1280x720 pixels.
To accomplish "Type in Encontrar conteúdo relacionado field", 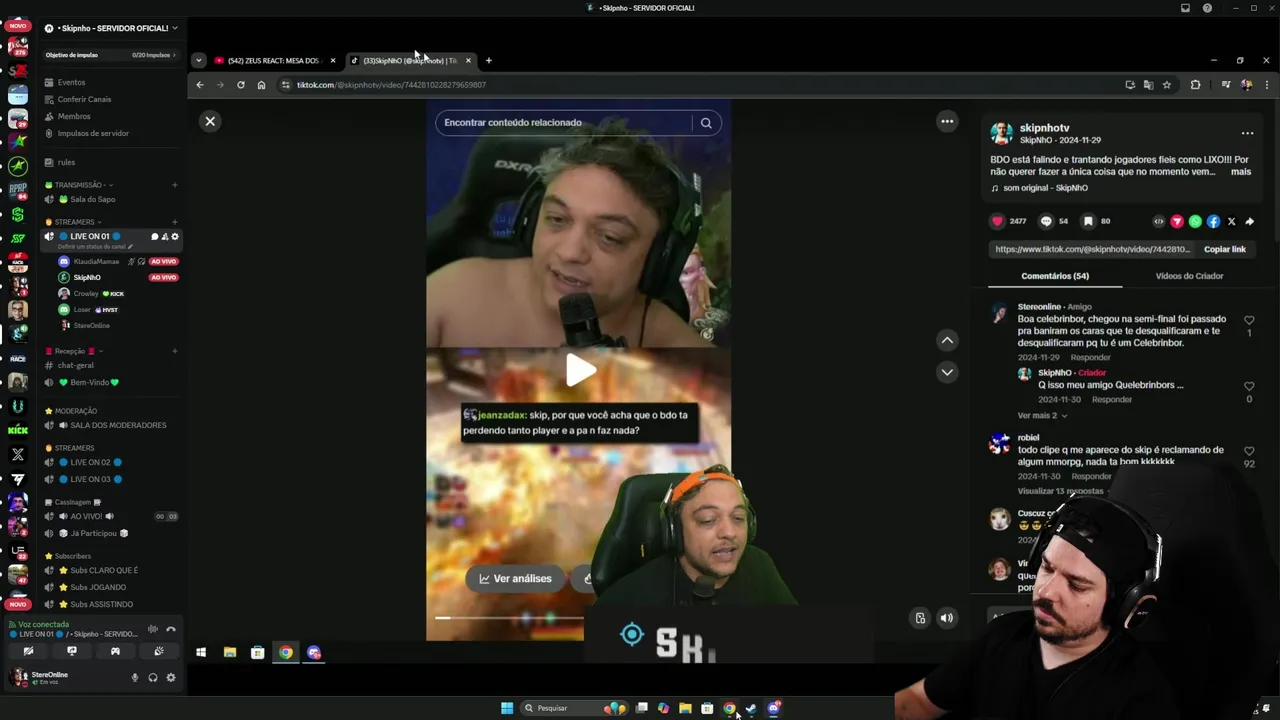I will 564,123.
